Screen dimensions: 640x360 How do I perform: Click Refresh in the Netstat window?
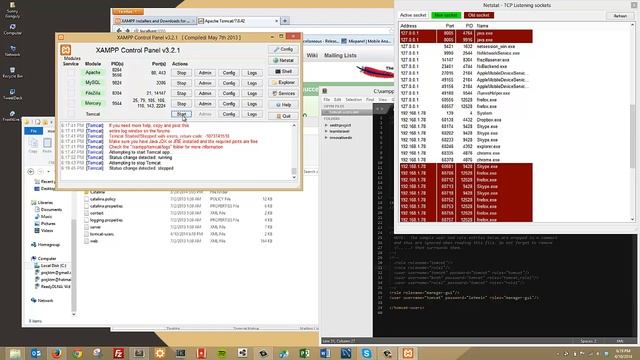[x=620, y=16]
